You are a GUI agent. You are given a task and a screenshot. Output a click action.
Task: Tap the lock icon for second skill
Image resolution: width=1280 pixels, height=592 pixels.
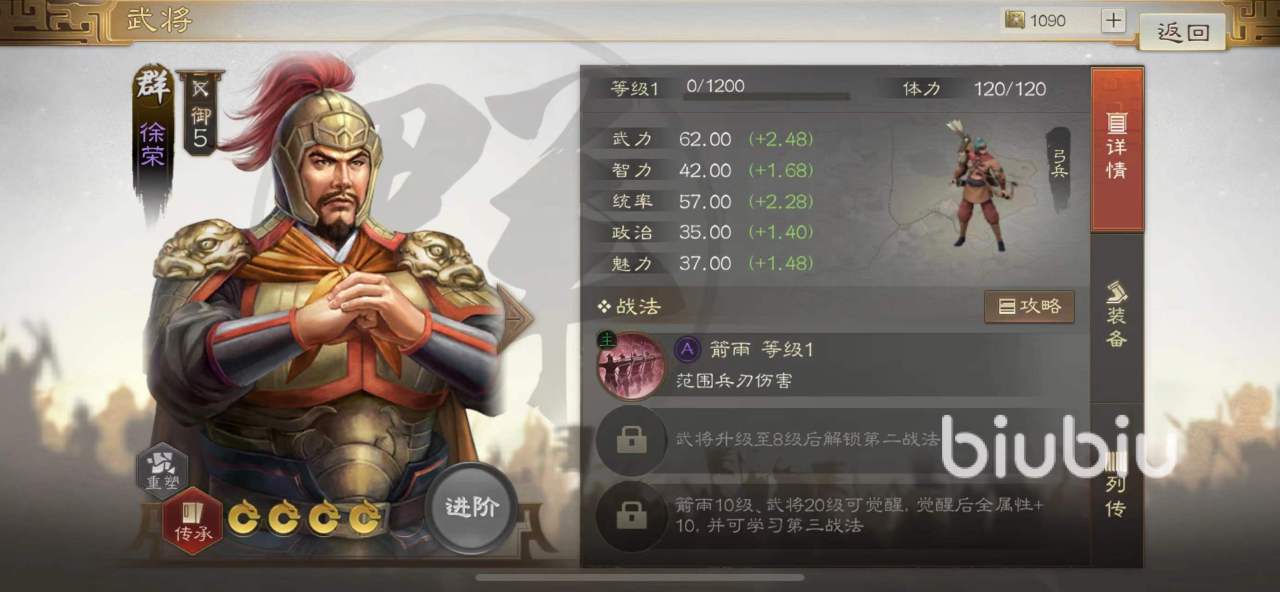(x=631, y=439)
